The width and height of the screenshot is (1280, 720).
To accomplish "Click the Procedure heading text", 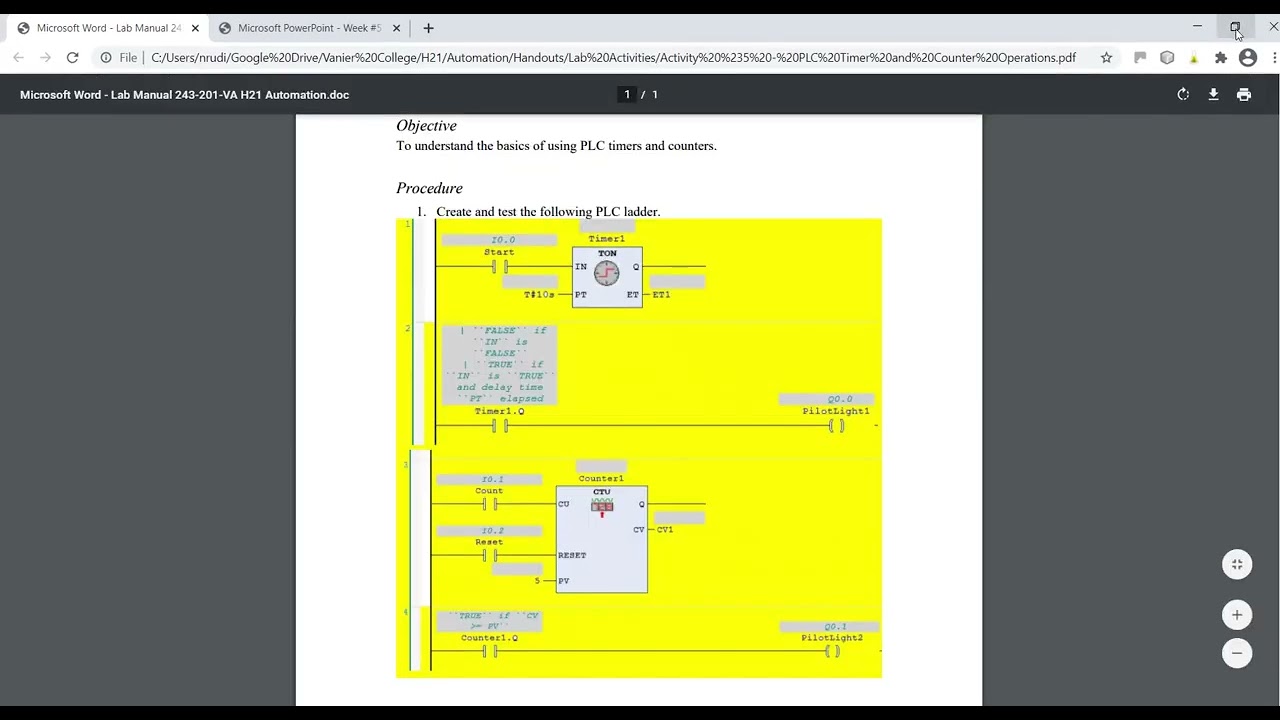I will (x=429, y=188).
